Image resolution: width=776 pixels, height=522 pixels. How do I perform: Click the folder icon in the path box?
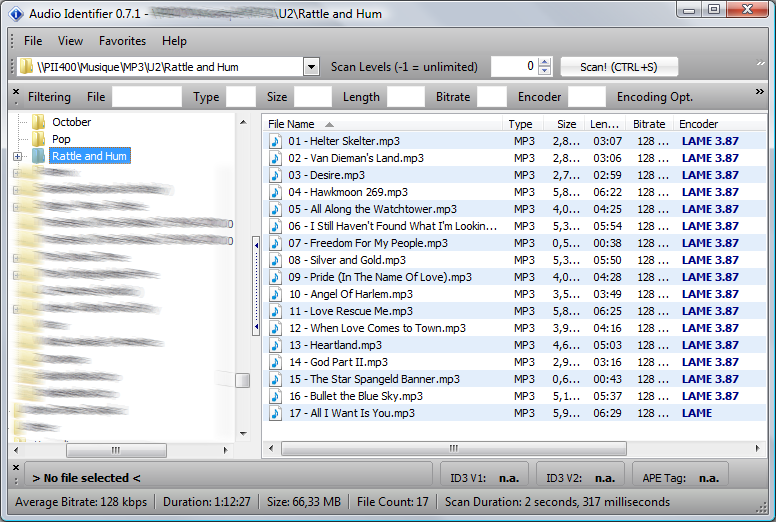click(x=27, y=66)
